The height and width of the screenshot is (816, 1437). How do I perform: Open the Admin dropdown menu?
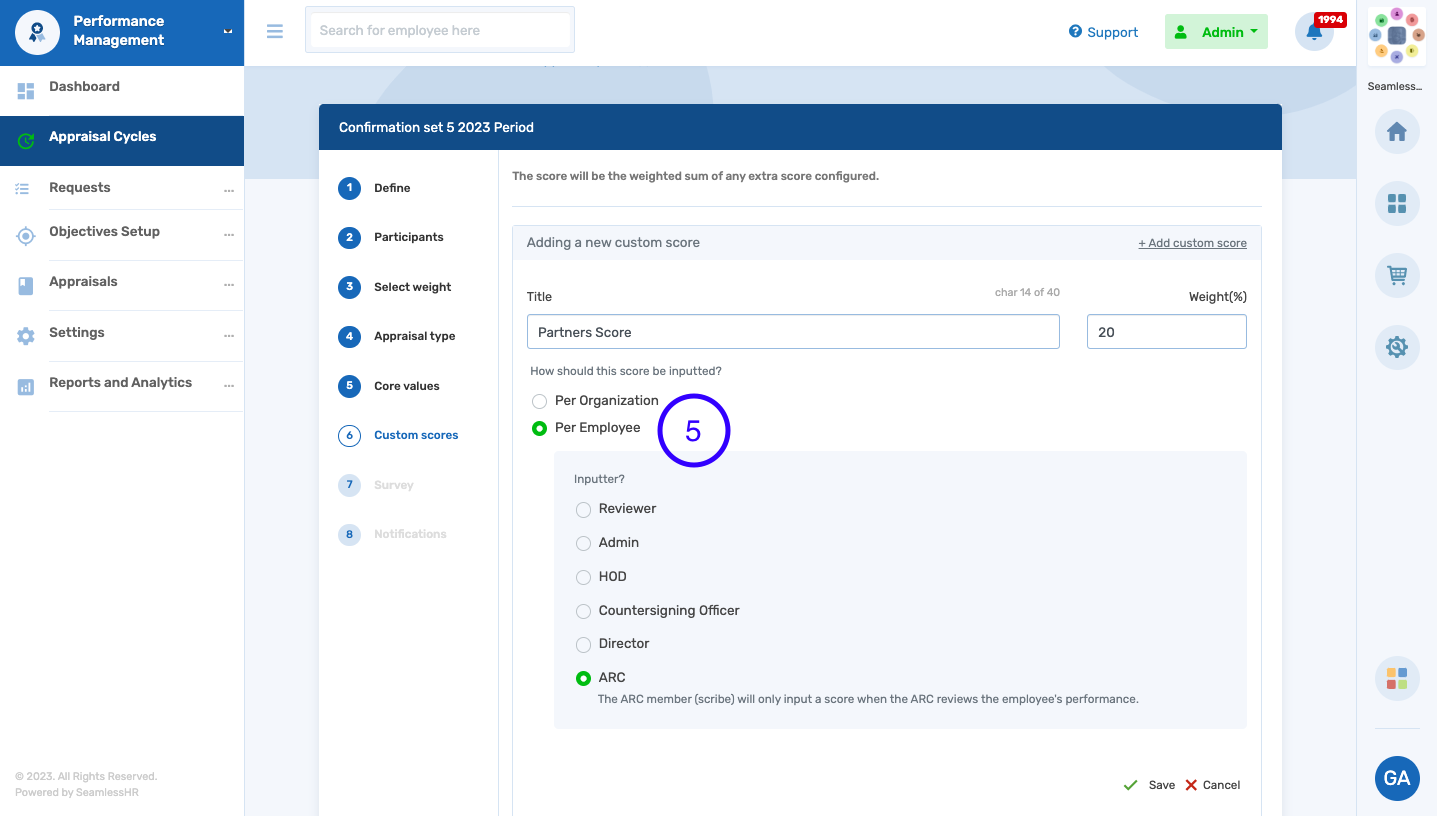click(x=1216, y=31)
